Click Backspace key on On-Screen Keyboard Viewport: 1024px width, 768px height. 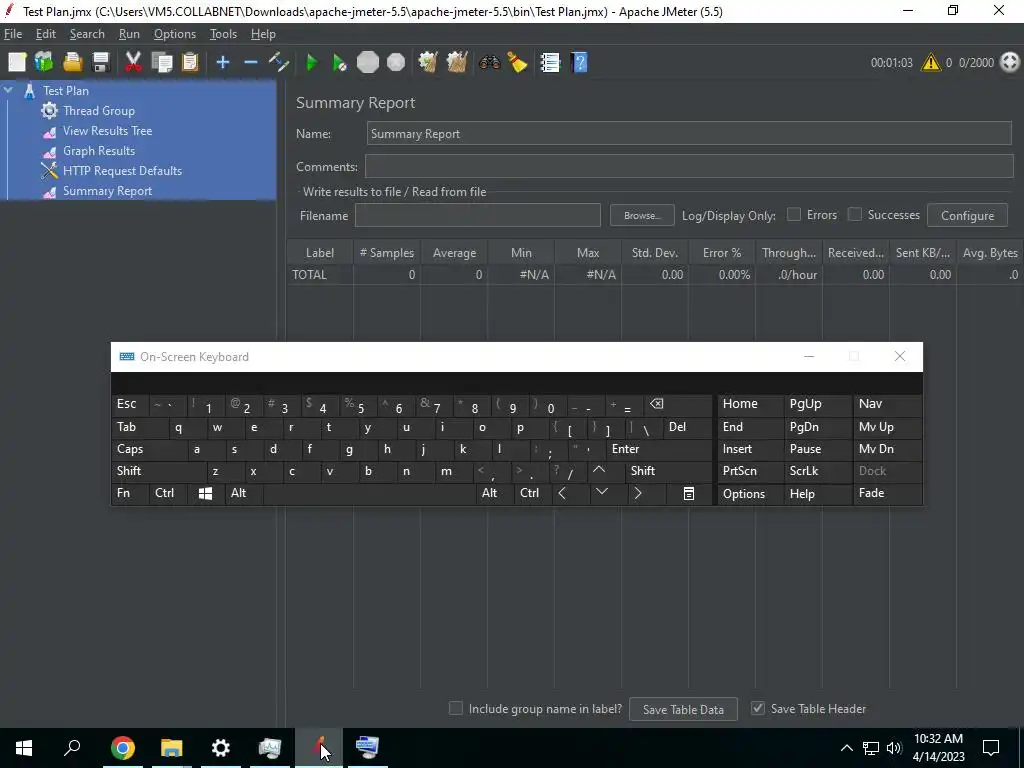[x=677, y=405]
